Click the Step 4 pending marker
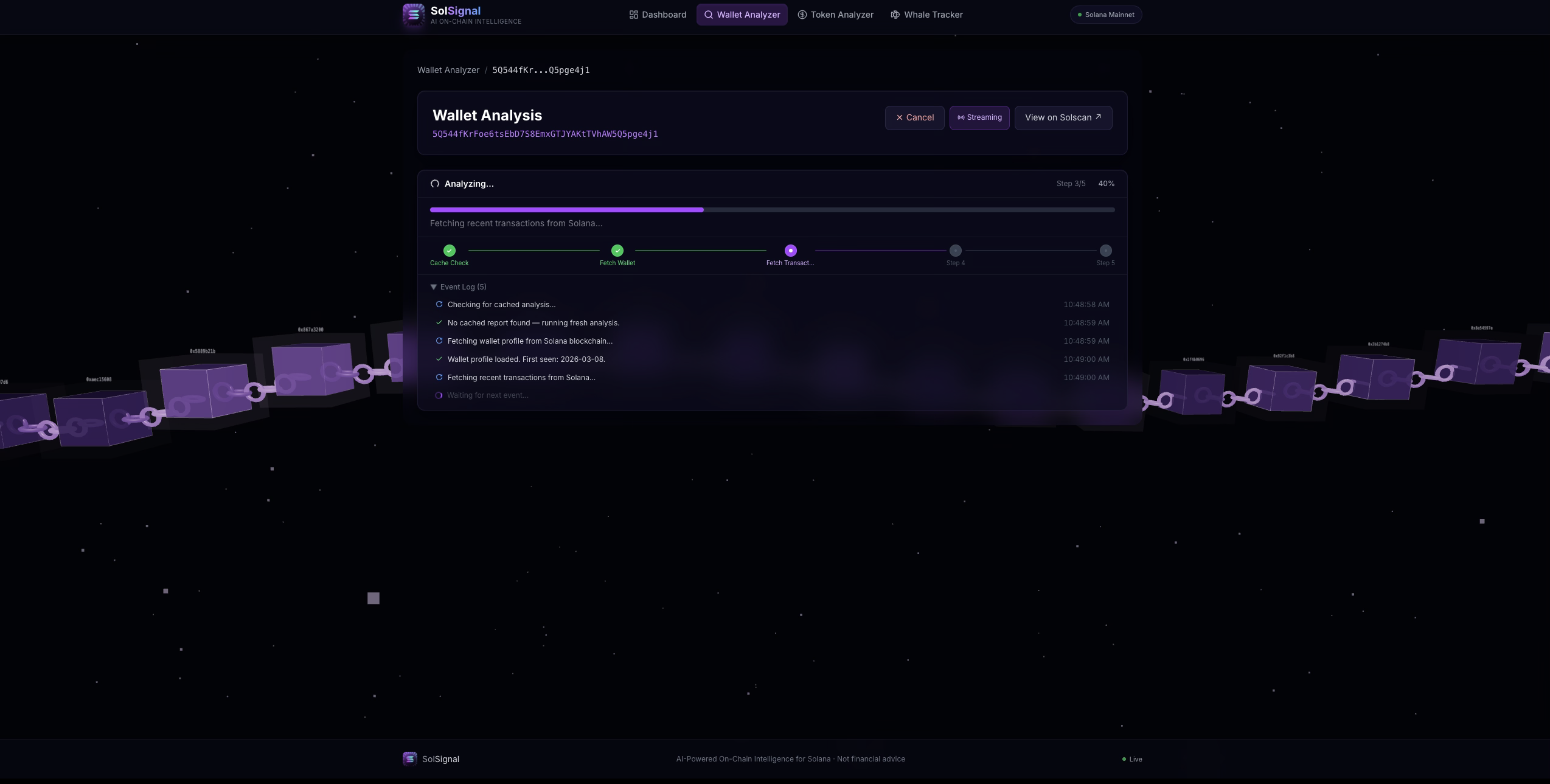This screenshot has height=784, width=1550. (955, 251)
